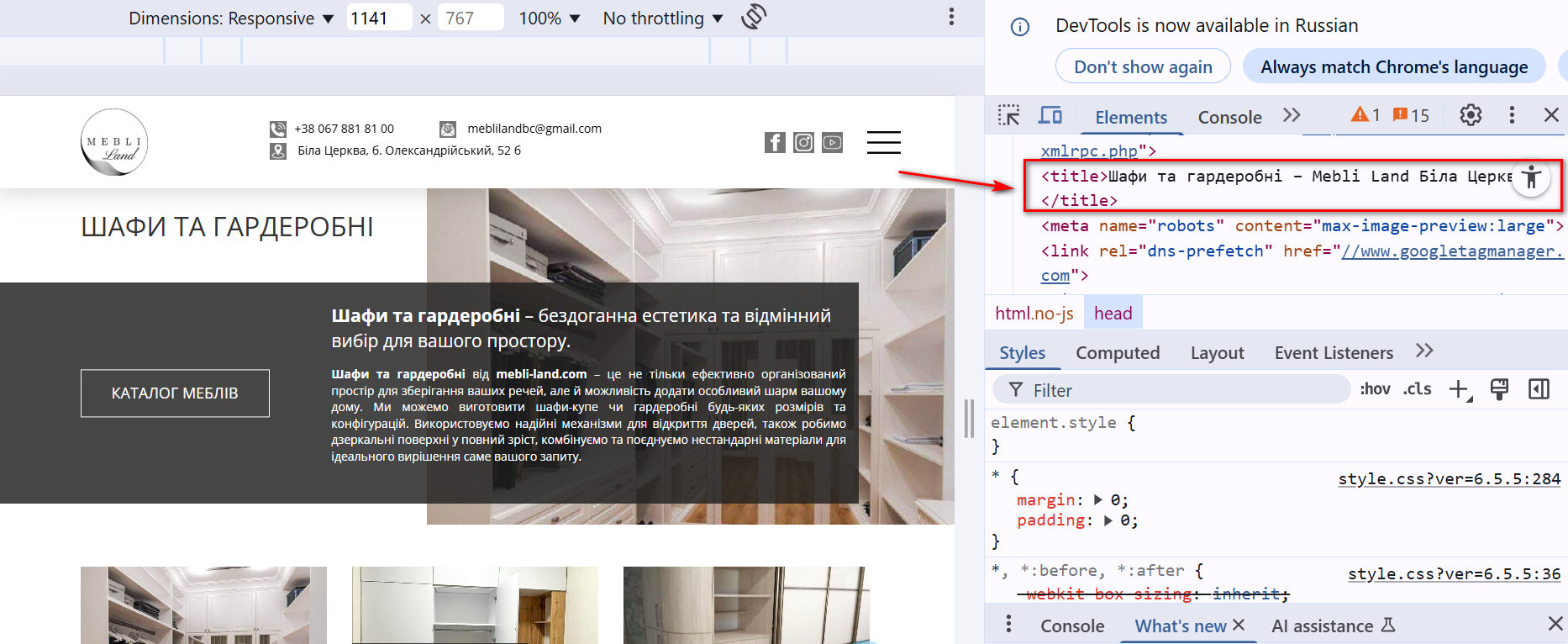Open device toolbar more options menu
Screen dimensions: 1568x644
[951, 17]
